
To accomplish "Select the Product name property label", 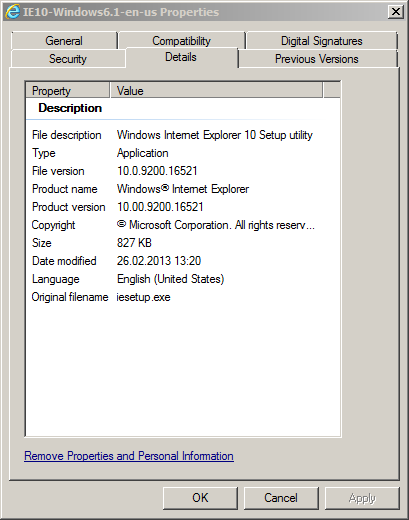I will coord(65,189).
